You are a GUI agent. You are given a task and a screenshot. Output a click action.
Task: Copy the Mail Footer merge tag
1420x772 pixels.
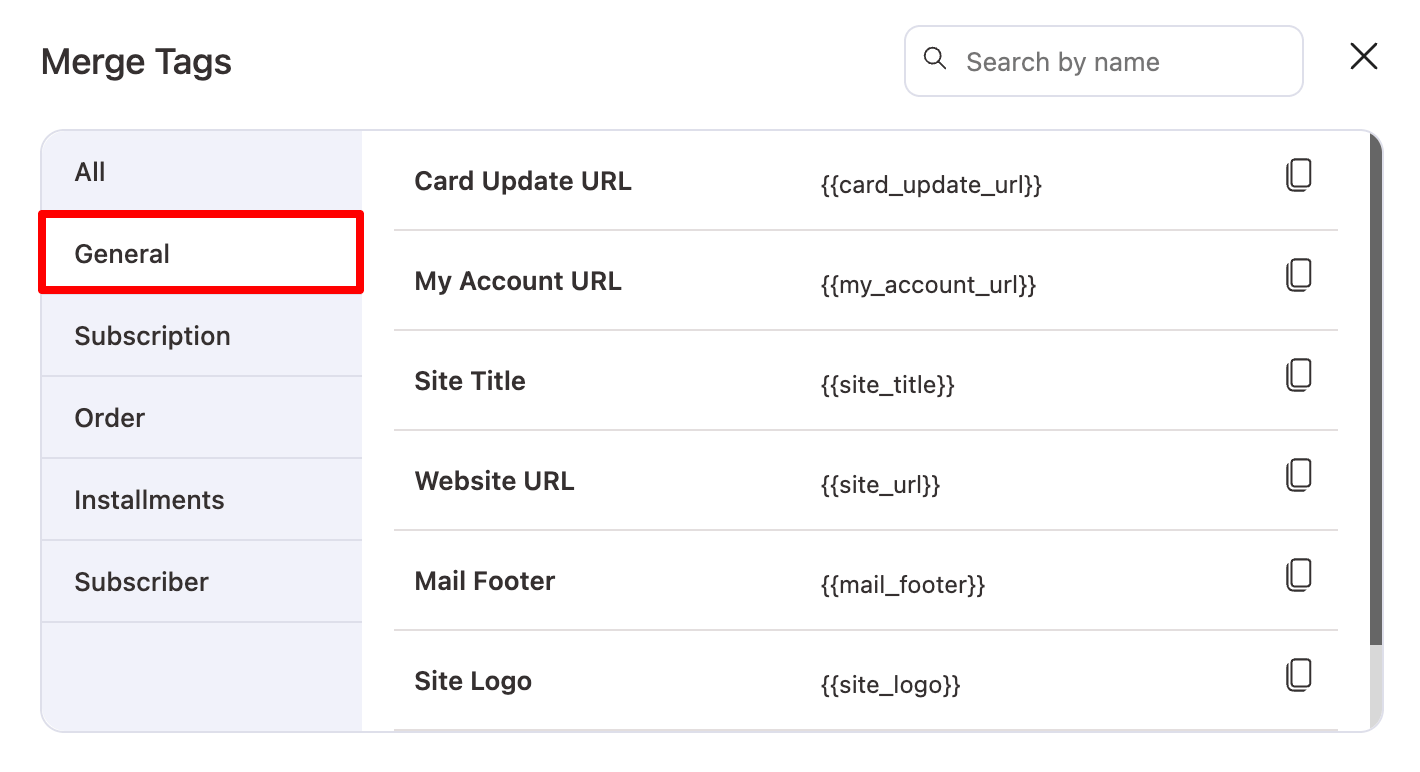tap(1297, 575)
